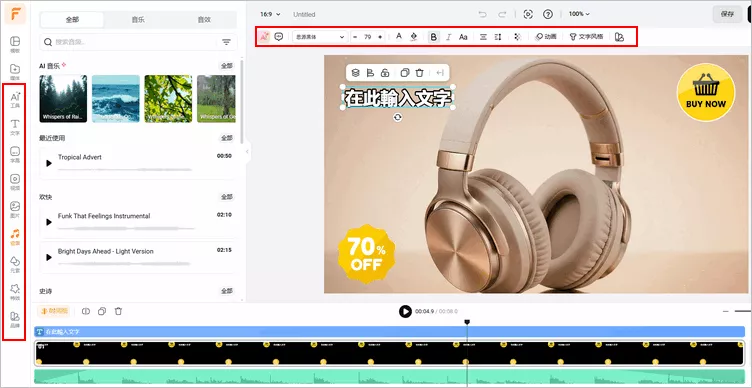Toggle italic formatting for the text
Screen dimensions: 752x388
tap(448, 36)
